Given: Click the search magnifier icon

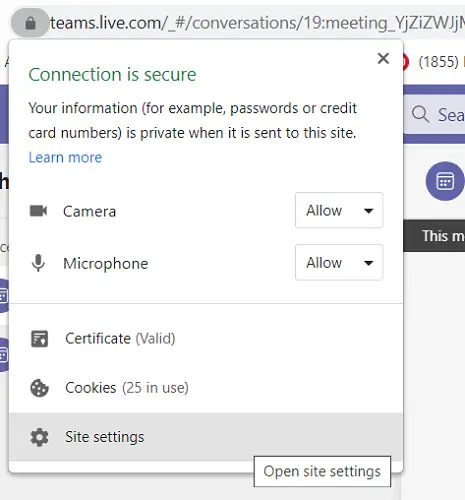Looking at the screenshot, I should pos(420,115).
